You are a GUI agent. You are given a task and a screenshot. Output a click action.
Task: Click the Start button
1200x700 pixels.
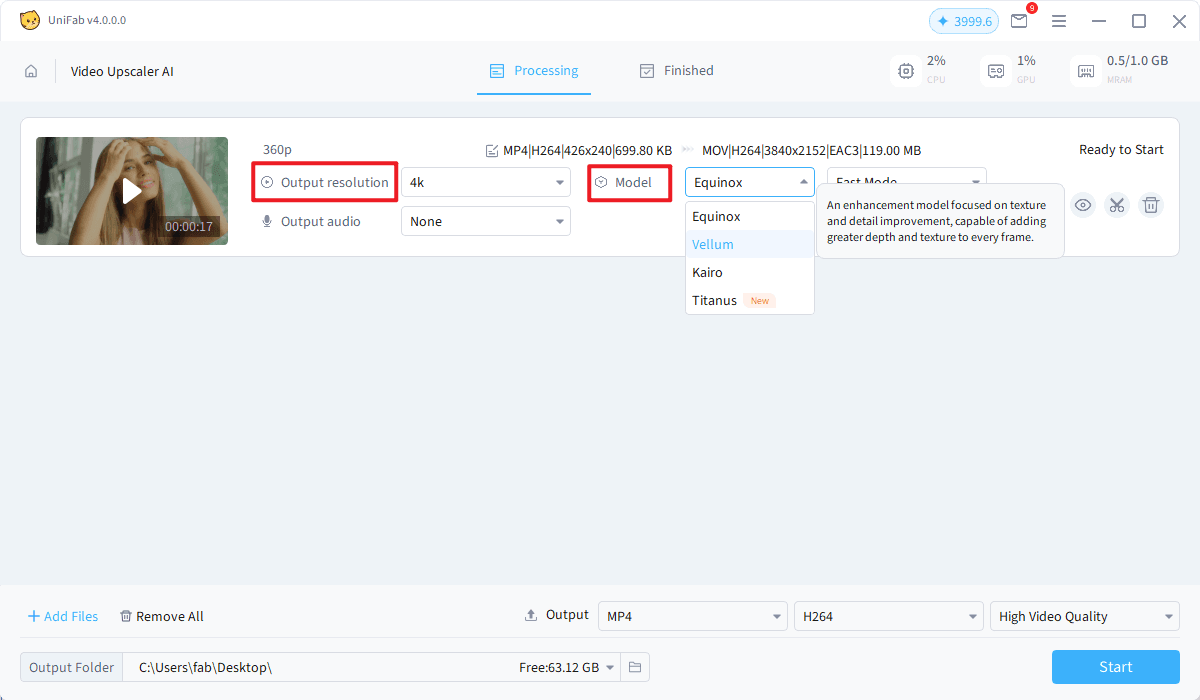point(1115,666)
